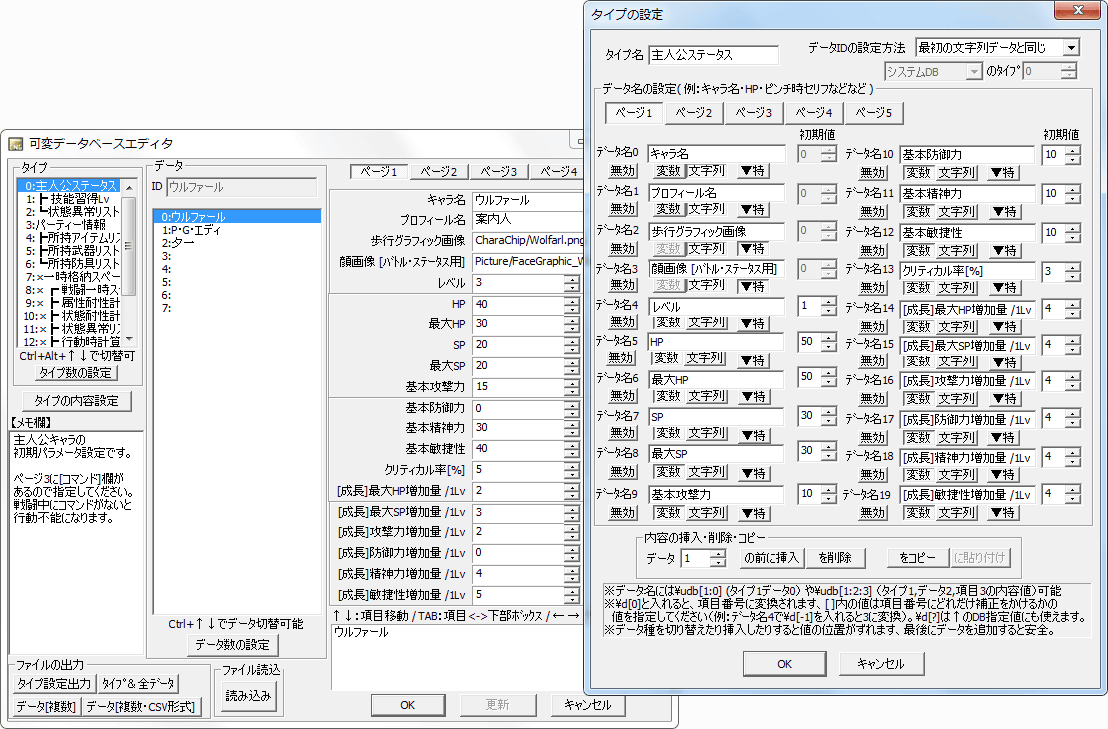1108x729 pixels.
Task: Switch to ページ2 tab in database editor
Action: coord(438,171)
